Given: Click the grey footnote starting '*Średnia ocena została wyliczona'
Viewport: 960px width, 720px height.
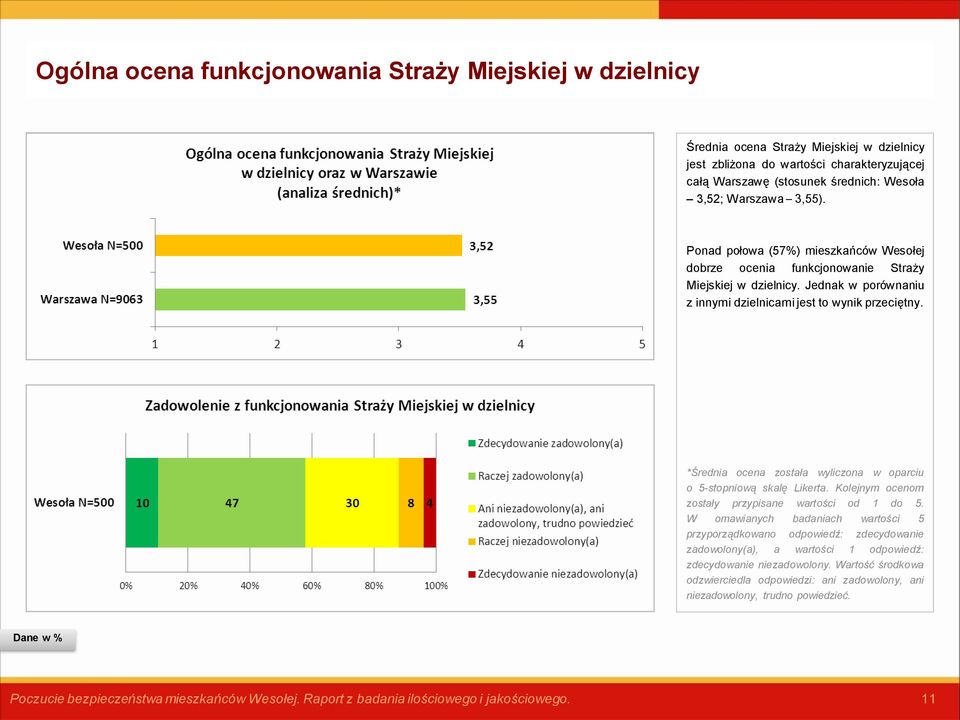Looking at the screenshot, I should [805, 534].
